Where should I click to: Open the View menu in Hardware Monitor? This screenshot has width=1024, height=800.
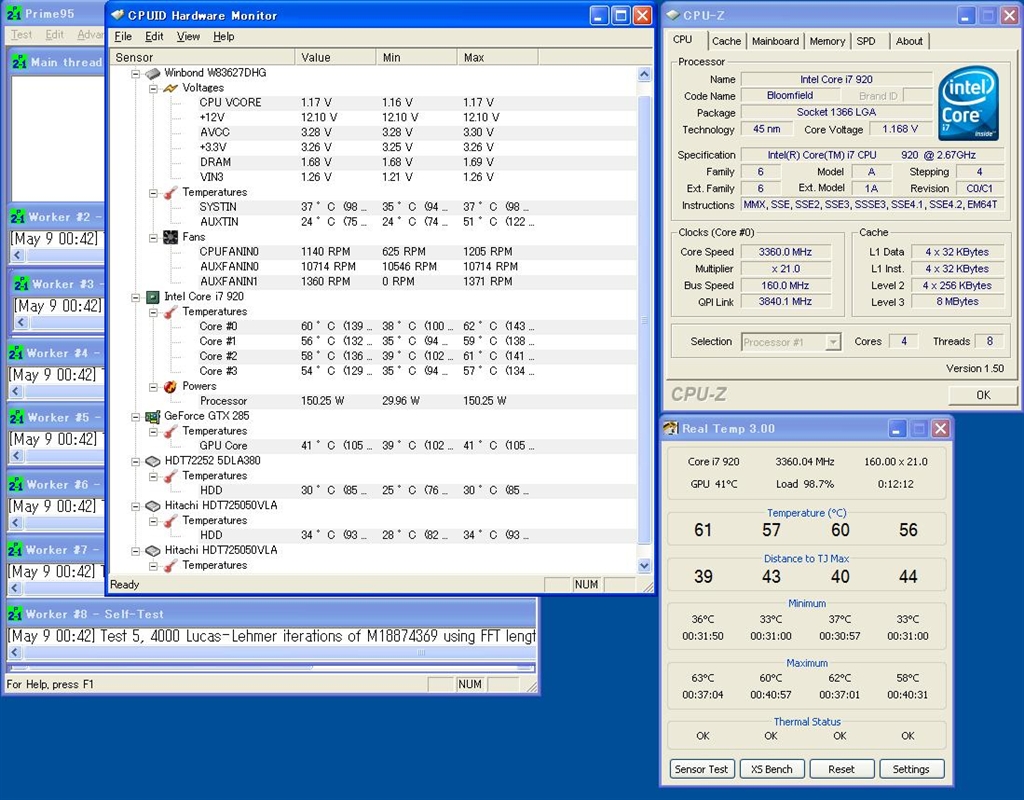188,37
